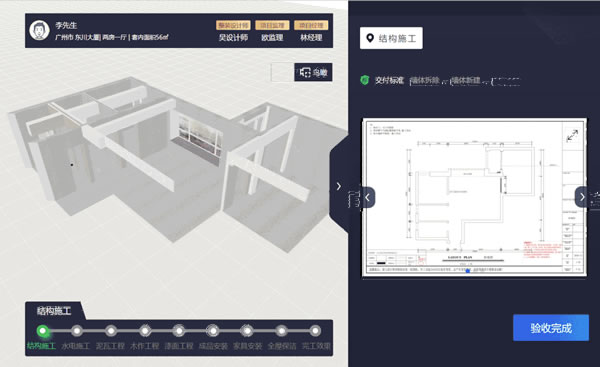Show next drawing with right arrow

581,197
